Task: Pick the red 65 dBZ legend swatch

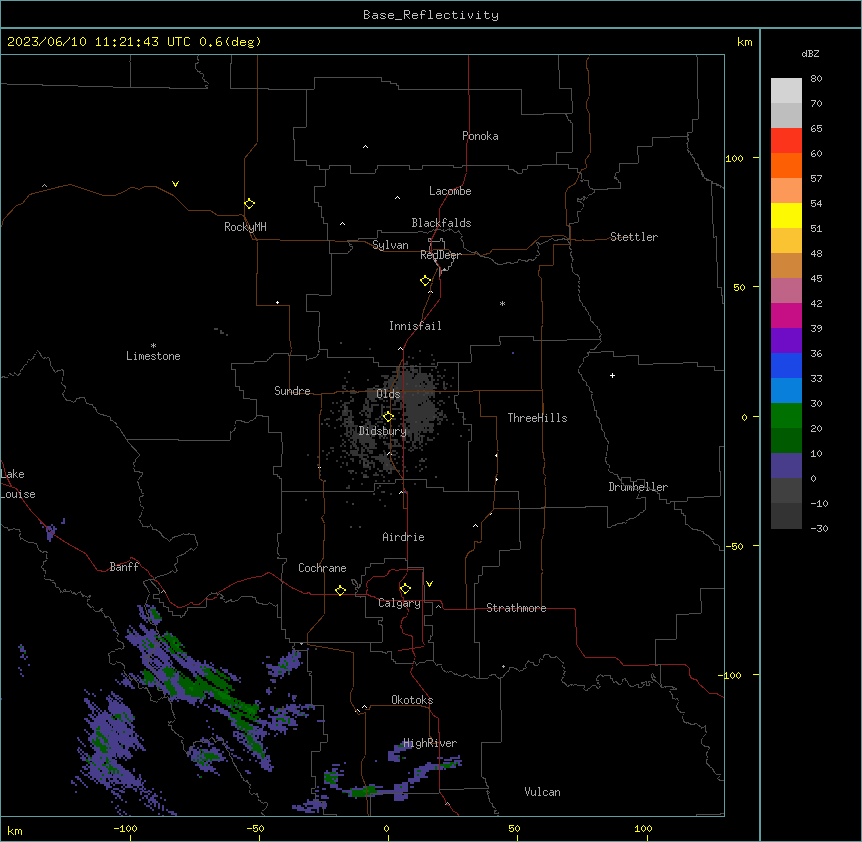Action: (x=786, y=140)
